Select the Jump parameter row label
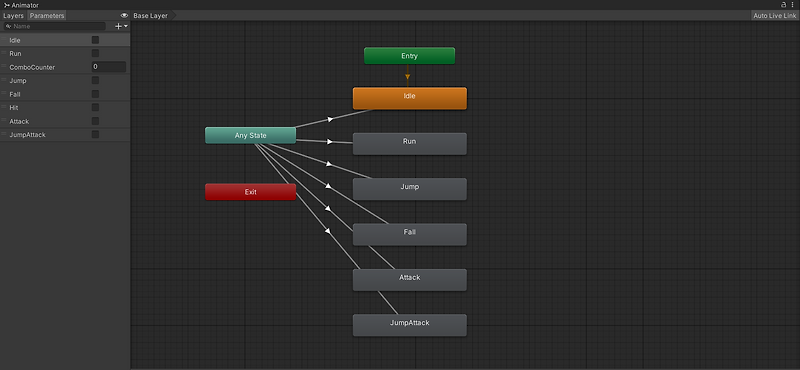The height and width of the screenshot is (370, 800). point(18,81)
